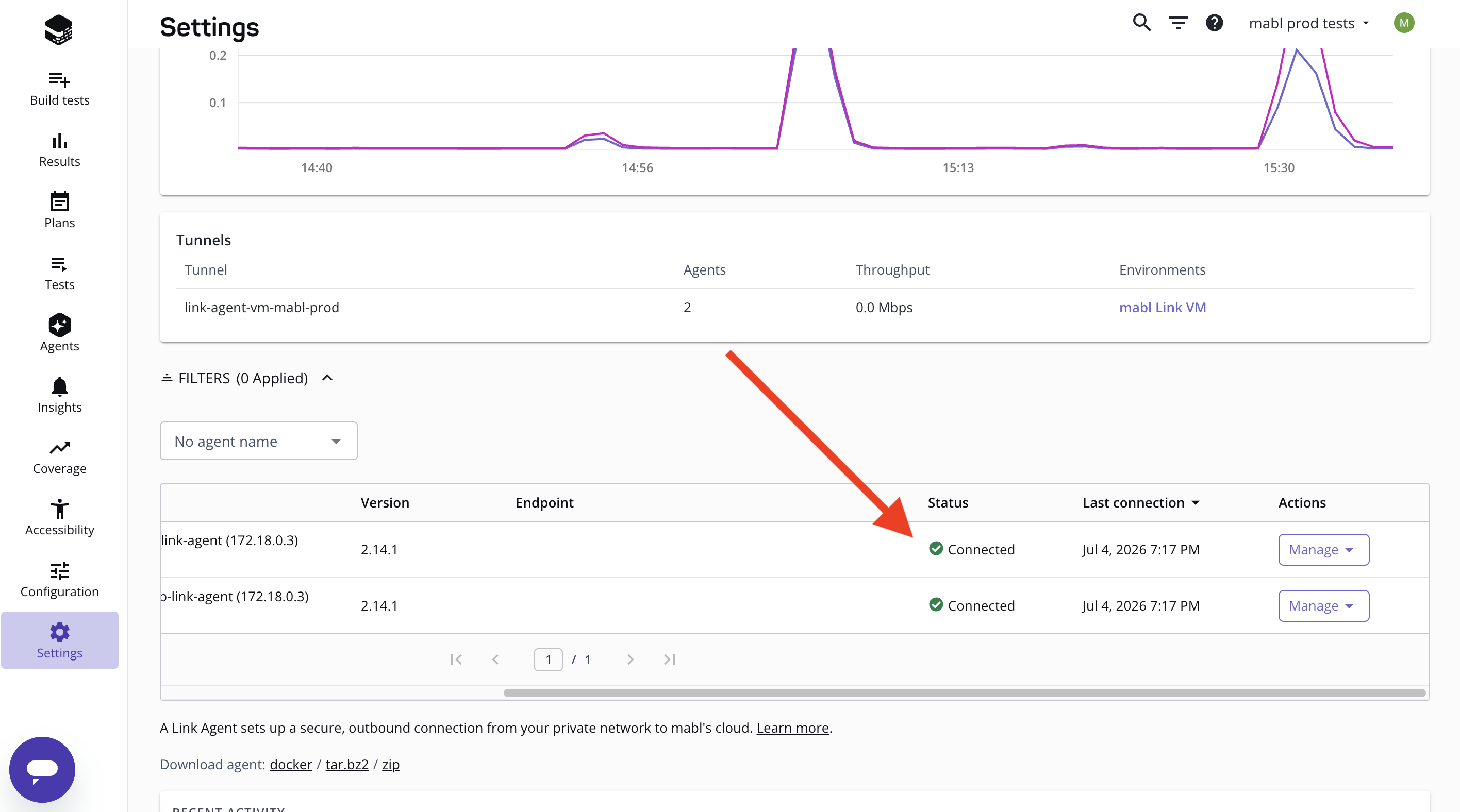Click b-link-agent (172.18.0.3) name cell
Image resolution: width=1460 pixels, height=812 pixels.
pos(235,596)
